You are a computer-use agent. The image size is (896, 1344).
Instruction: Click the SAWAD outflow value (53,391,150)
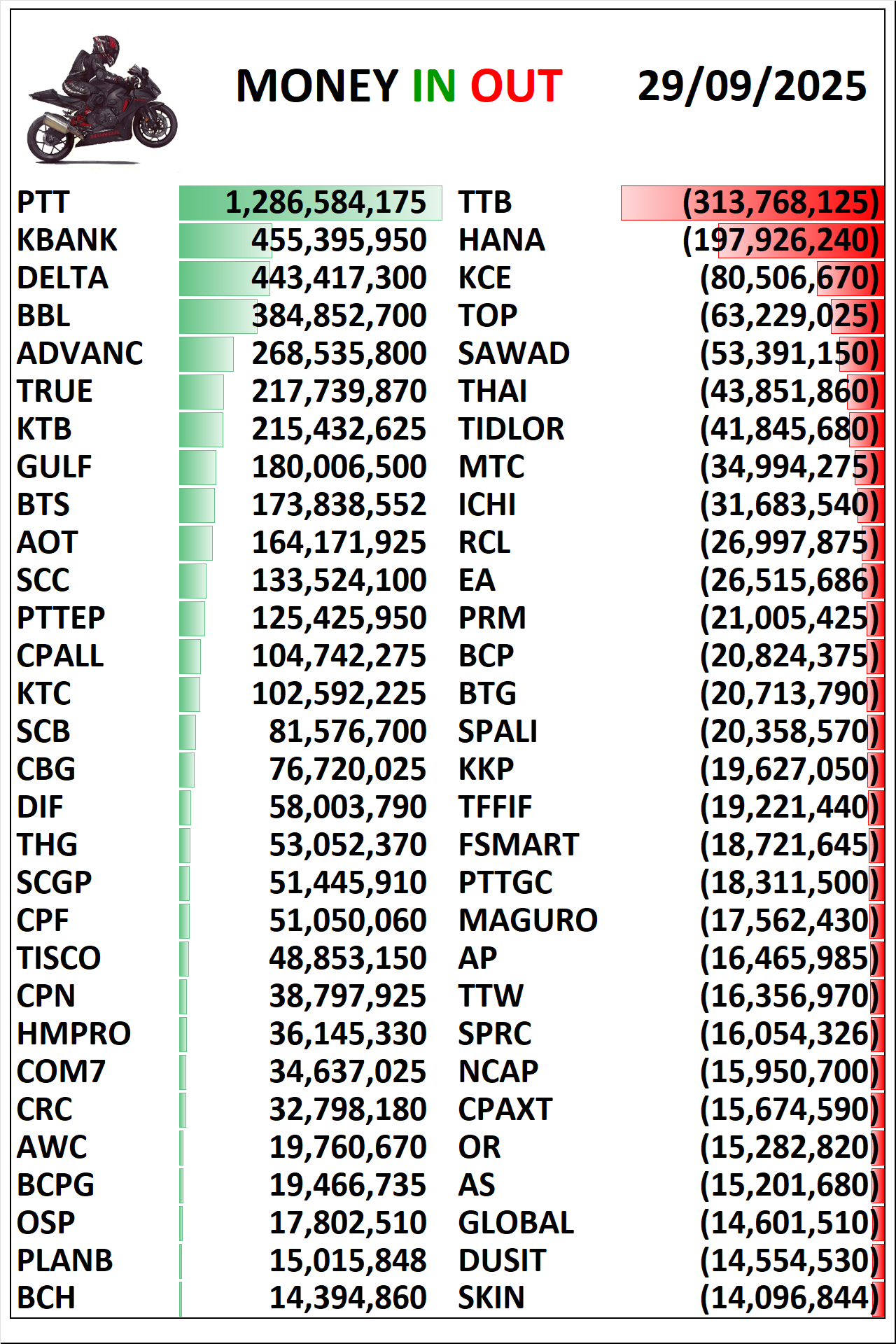point(788,354)
